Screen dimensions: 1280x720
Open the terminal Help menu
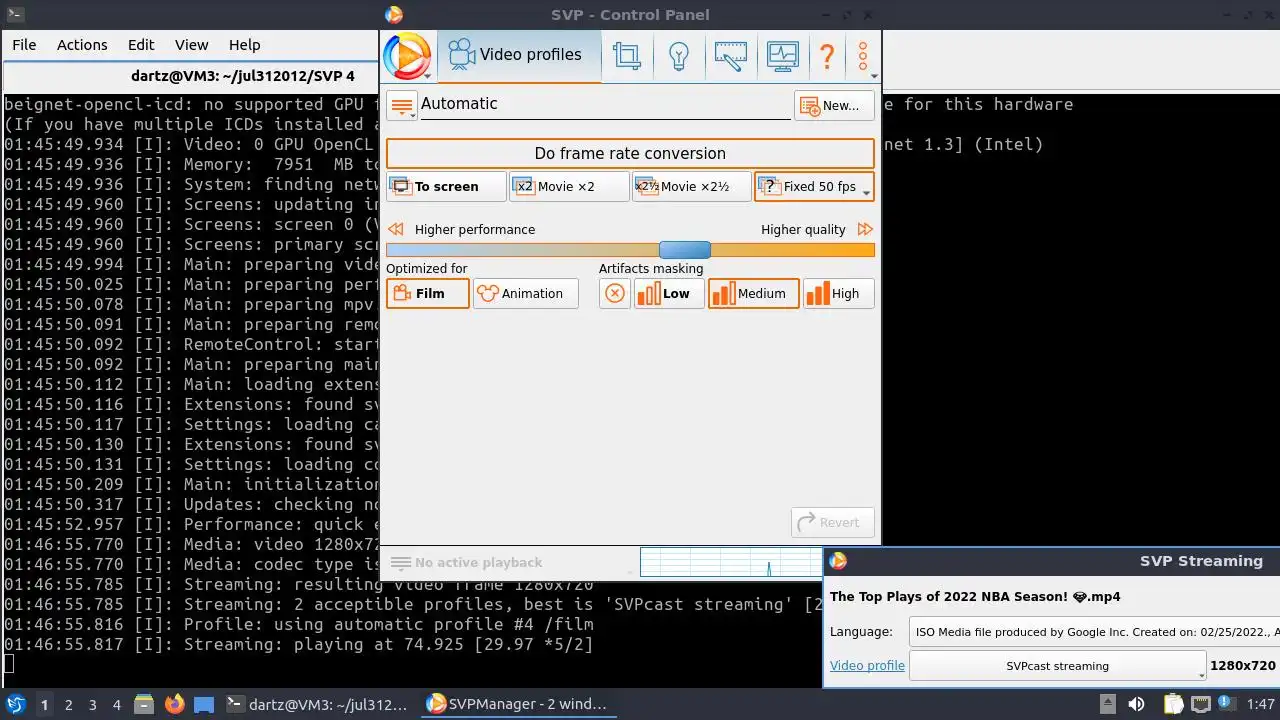245,45
